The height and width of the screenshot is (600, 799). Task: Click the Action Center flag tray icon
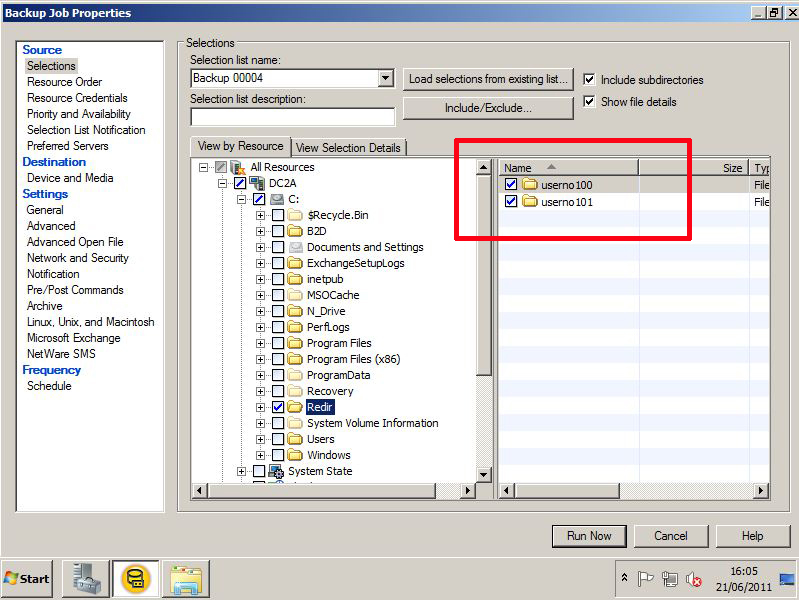pos(645,579)
